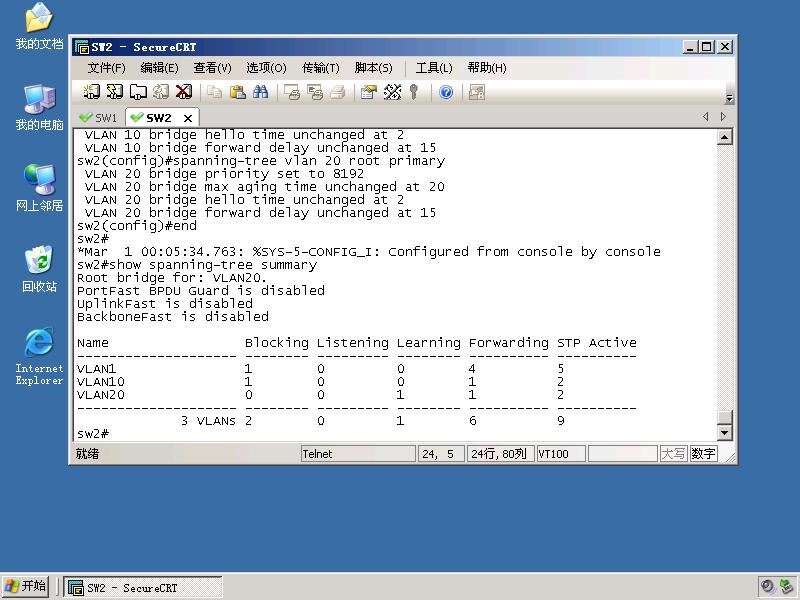
Task: Click the terminal scrollbar up arrow
Action: 724,137
